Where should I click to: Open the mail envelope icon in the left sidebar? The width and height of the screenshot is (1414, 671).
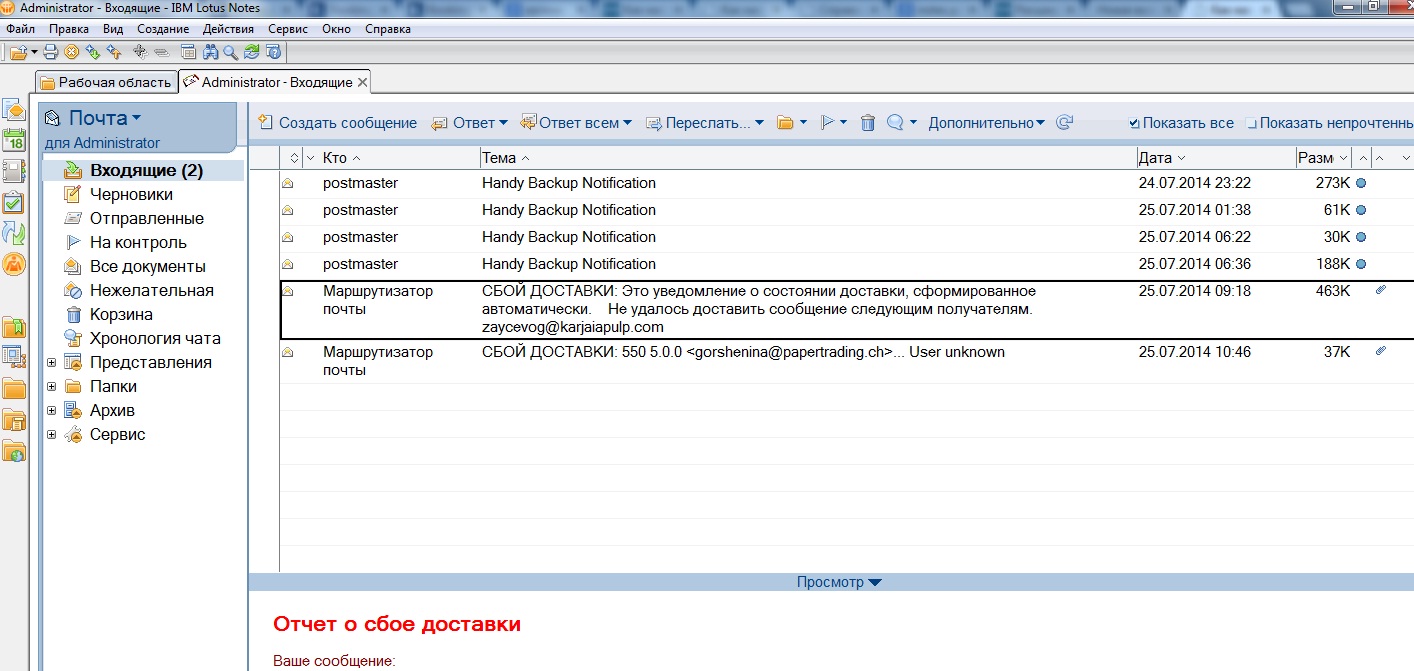(x=14, y=109)
